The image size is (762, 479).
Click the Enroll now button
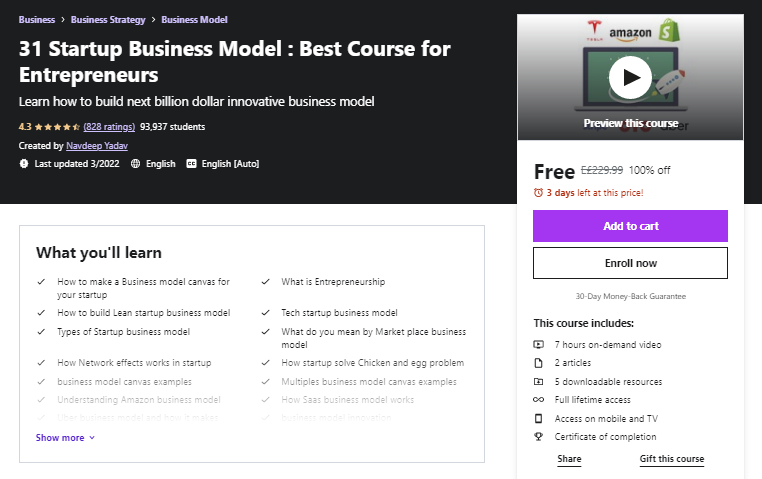click(630, 263)
